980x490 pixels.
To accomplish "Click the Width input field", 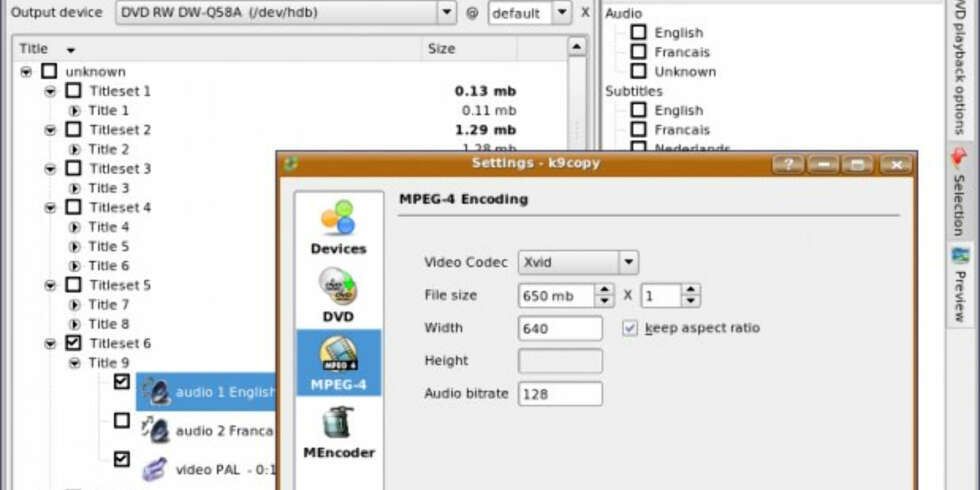I will tap(560, 328).
